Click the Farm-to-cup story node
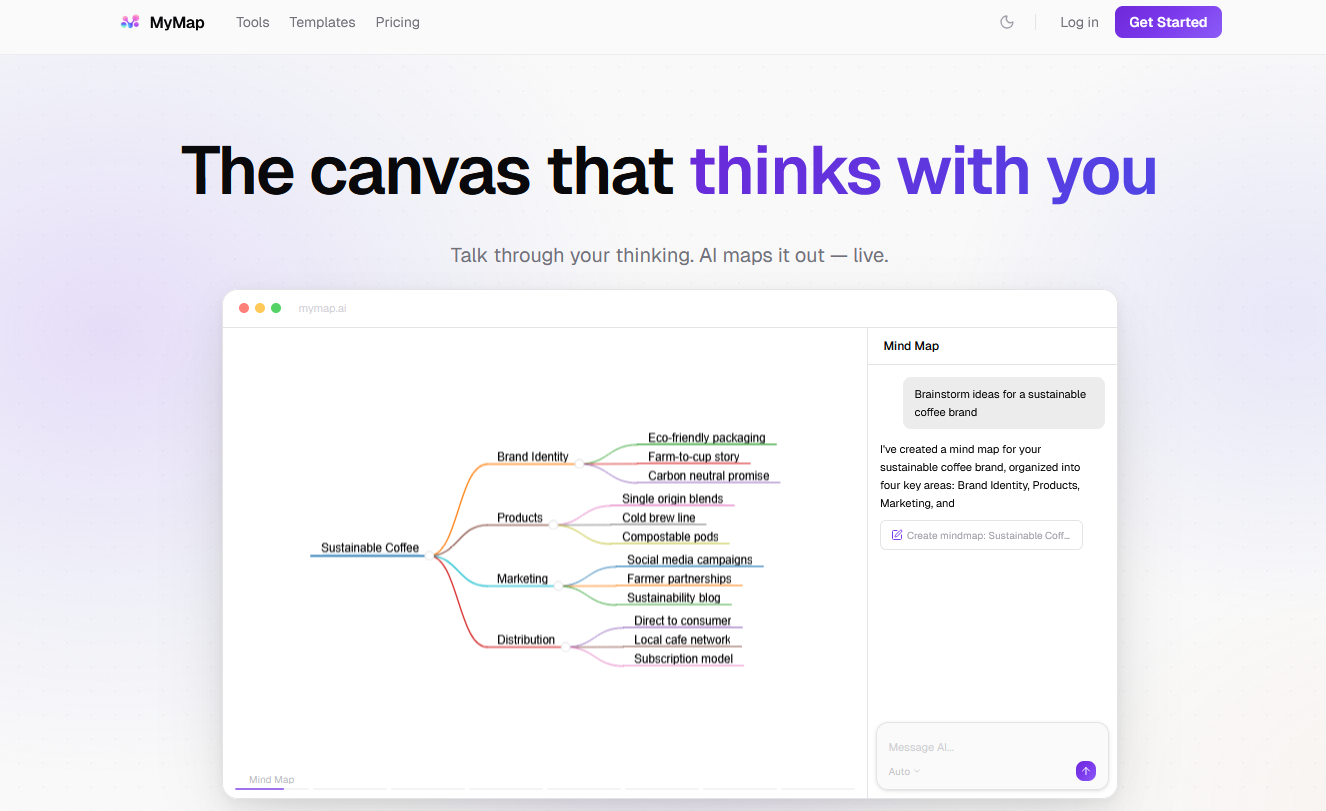This screenshot has height=811, width=1326. pyautogui.click(x=694, y=456)
